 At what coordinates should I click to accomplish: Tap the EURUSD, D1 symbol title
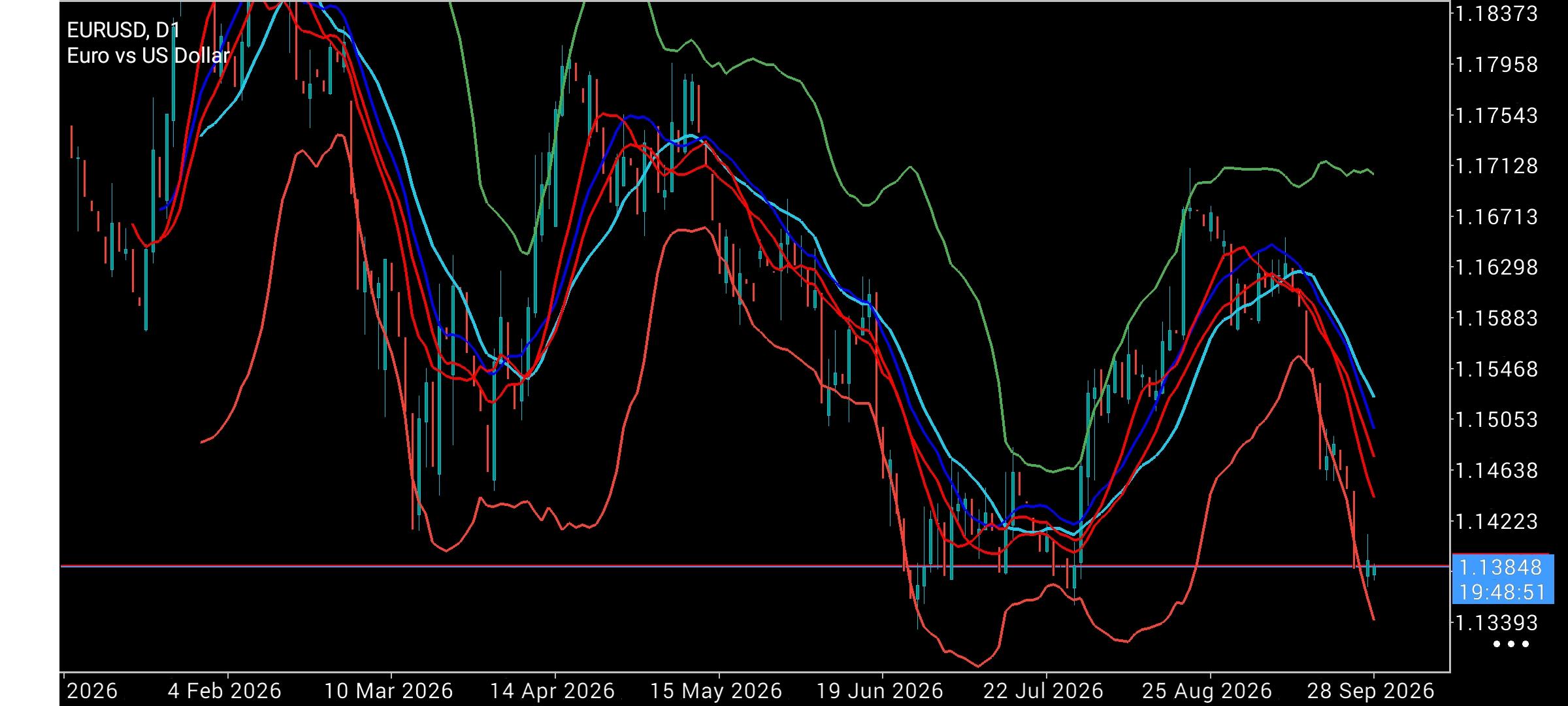[123, 30]
